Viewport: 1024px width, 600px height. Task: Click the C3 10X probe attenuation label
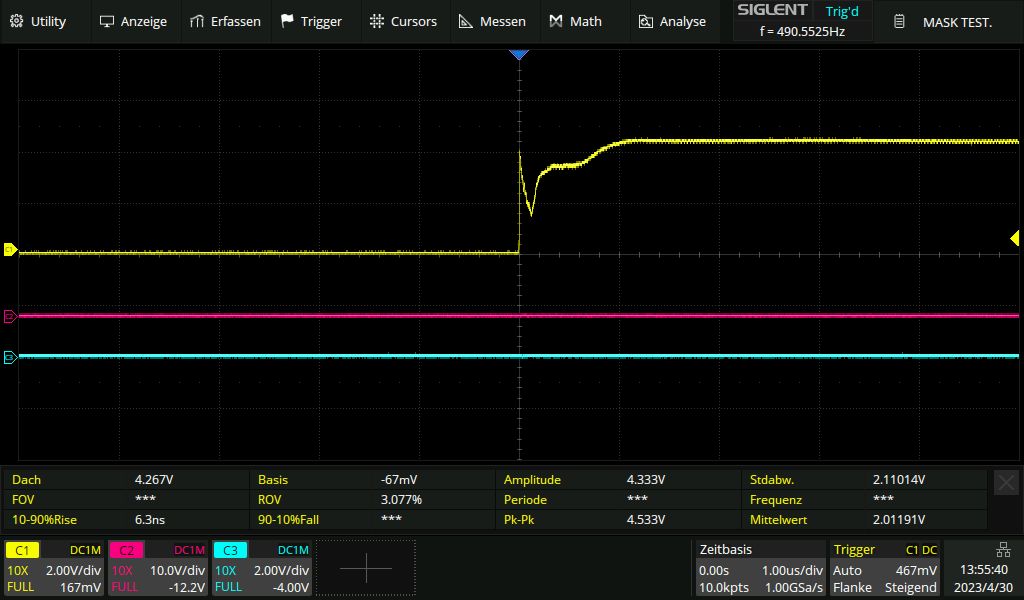[x=226, y=570]
